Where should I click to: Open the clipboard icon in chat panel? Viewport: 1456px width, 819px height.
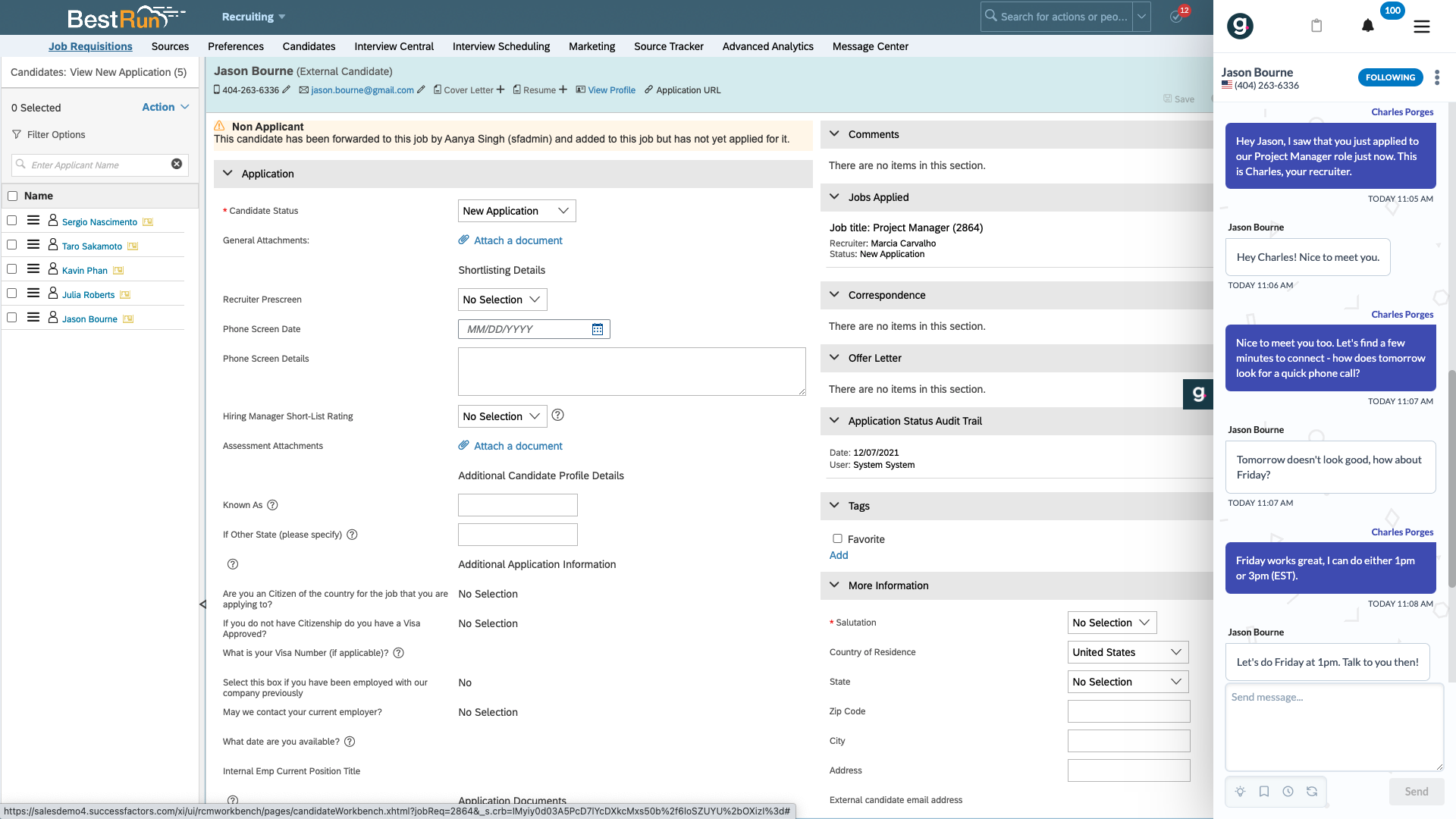click(x=1316, y=27)
